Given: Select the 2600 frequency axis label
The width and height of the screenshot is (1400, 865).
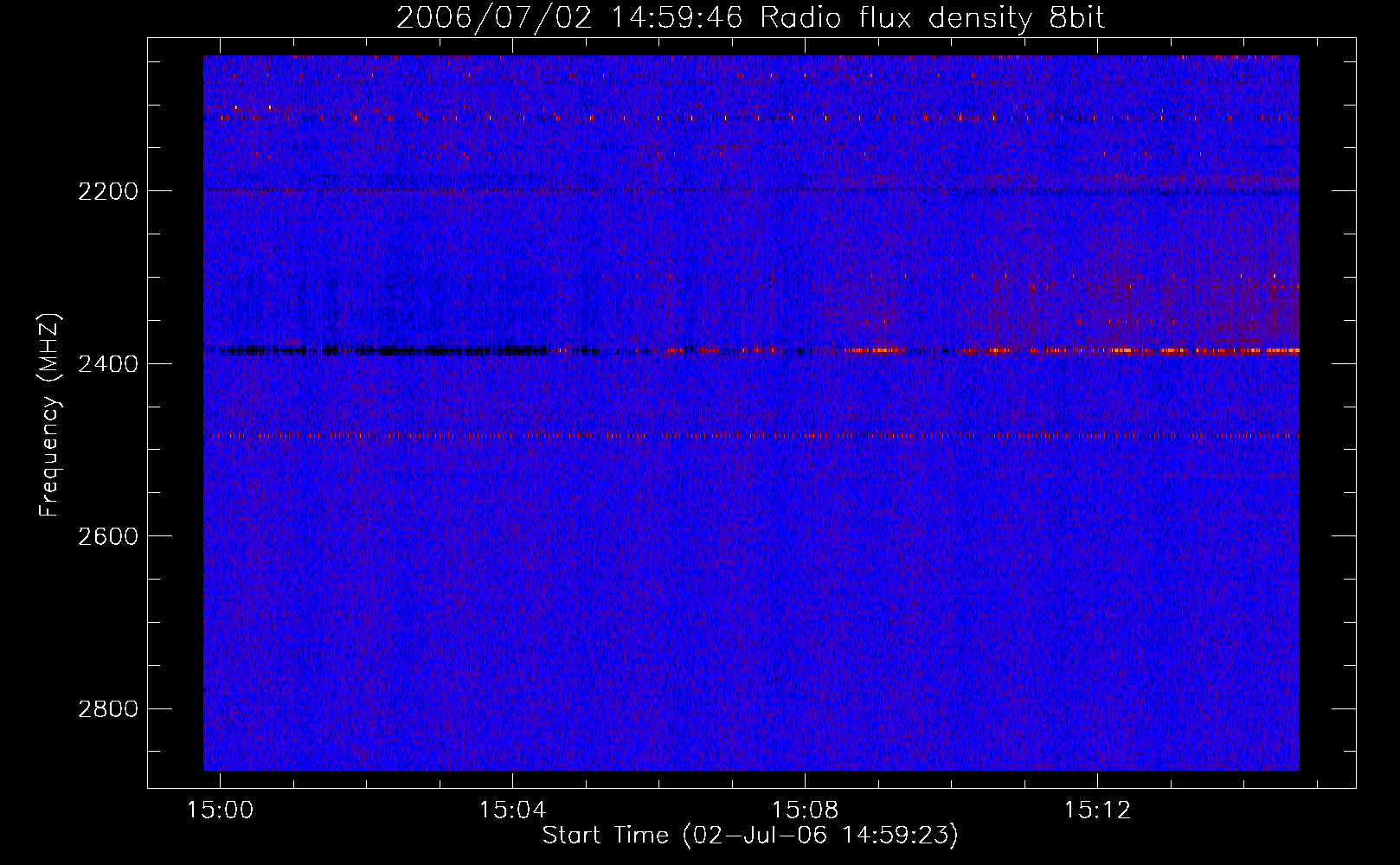Looking at the screenshot, I should [108, 536].
